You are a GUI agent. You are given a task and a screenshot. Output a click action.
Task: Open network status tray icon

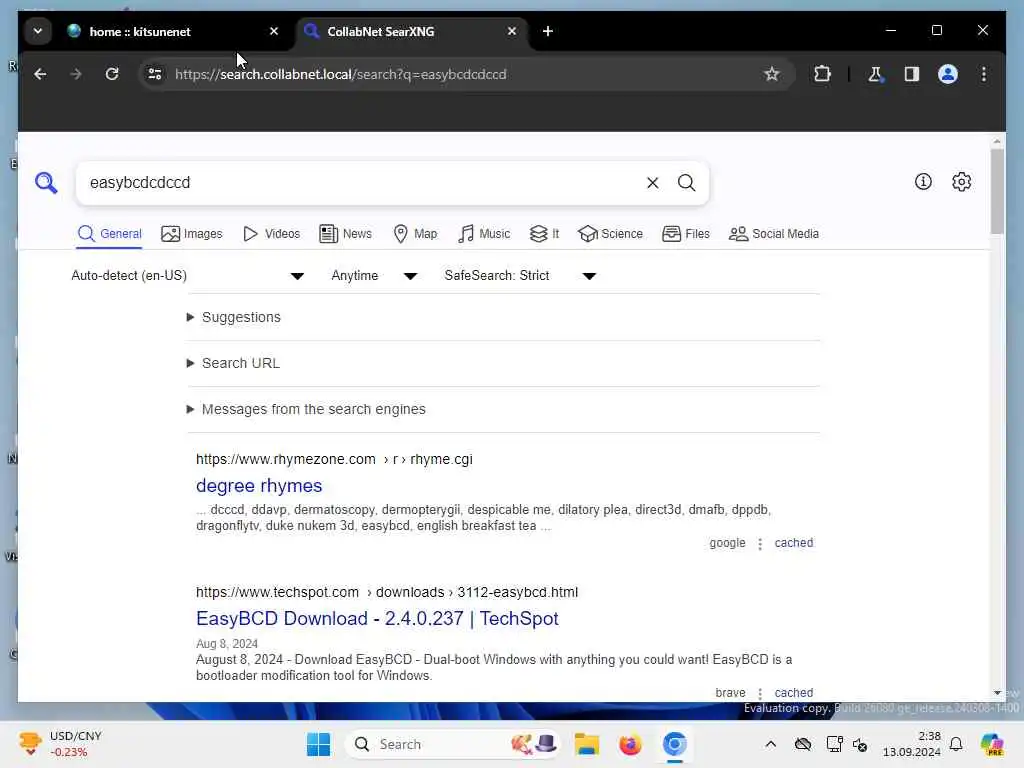pyautogui.click(x=833, y=744)
